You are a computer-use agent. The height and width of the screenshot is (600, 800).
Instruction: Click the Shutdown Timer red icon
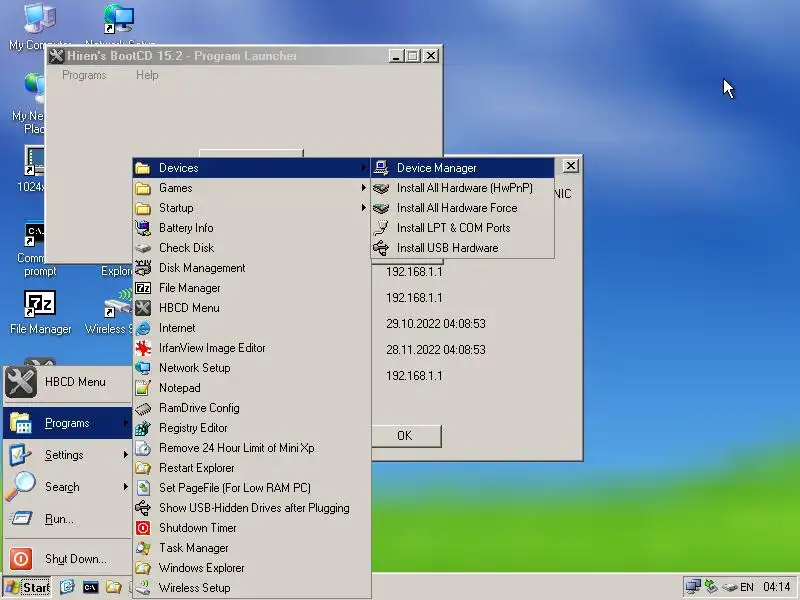(143, 528)
